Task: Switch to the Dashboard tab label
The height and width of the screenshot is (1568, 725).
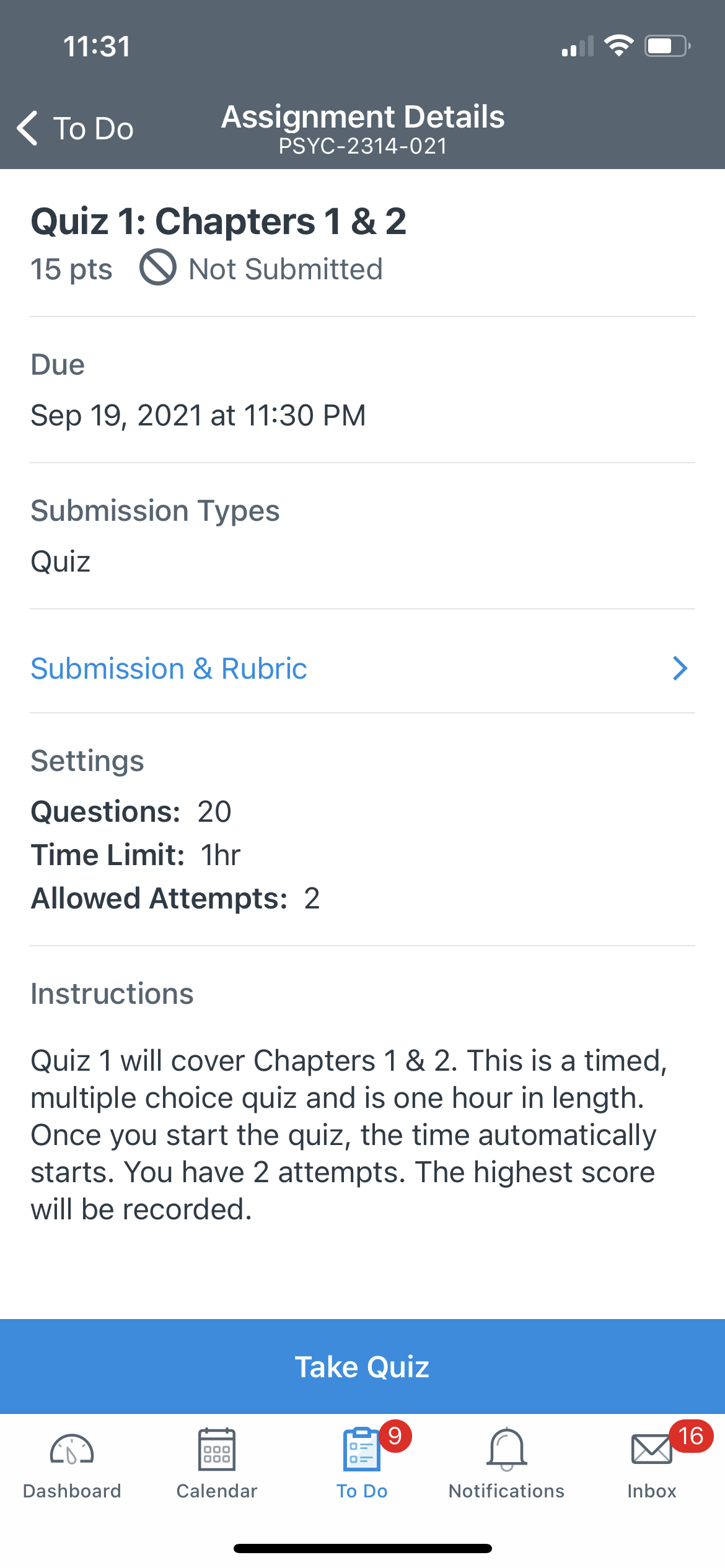Action: click(x=72, y=1491)
